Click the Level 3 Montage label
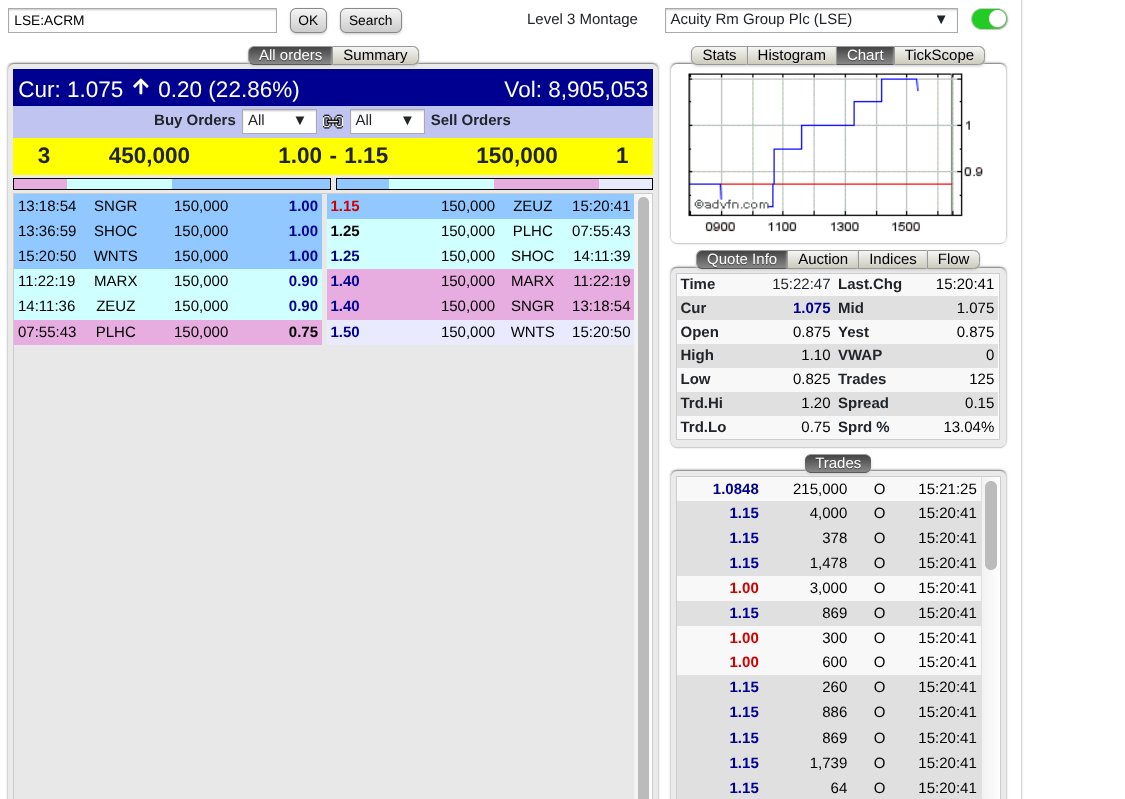Image resolution: width=1125 pixels, height=799 pixels. (582, 19)
